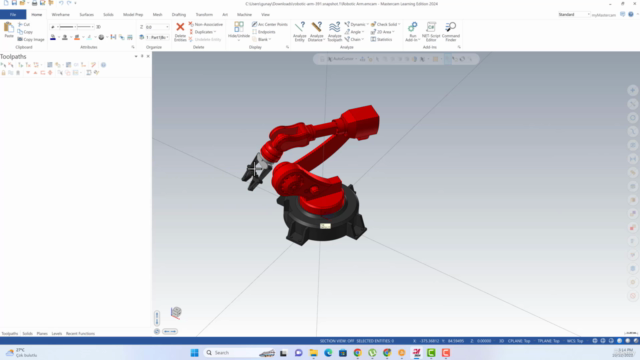640x360 pixels.
Task: Click the Undo arrow in quick access toolbar
Action: point(61,3)
